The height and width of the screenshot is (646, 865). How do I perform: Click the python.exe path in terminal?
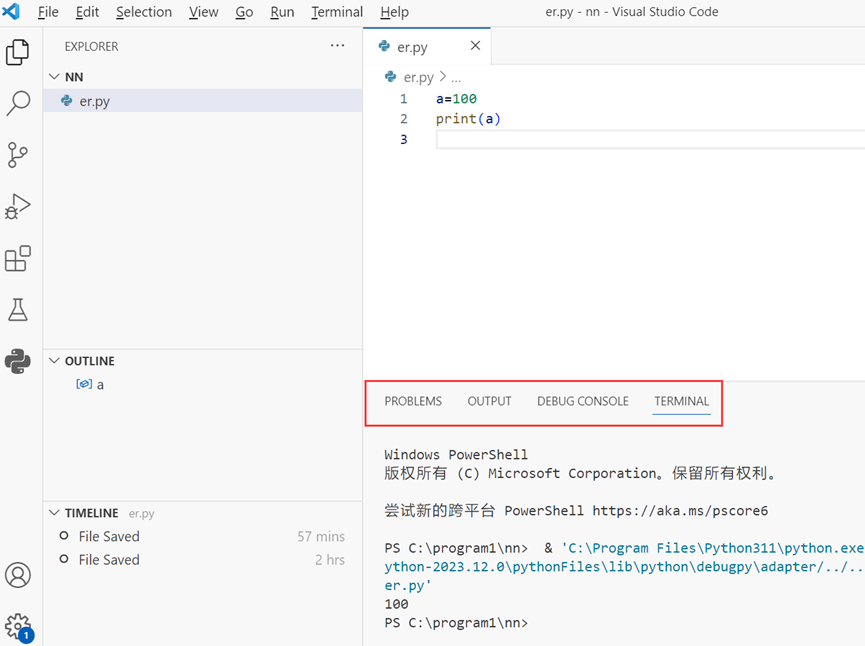712,548
